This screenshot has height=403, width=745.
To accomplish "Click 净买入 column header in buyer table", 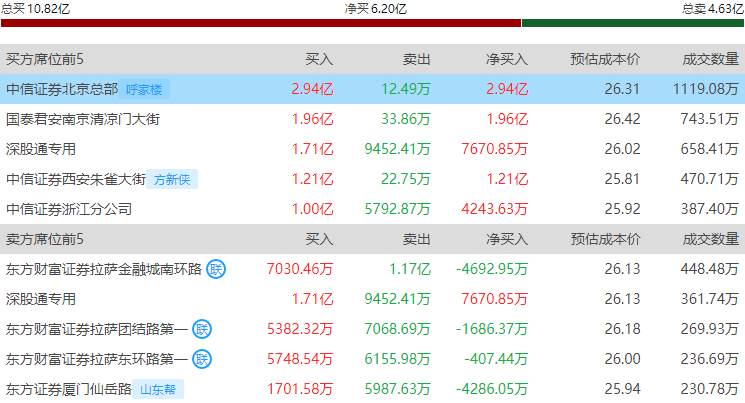I will [x=506, y=59].
